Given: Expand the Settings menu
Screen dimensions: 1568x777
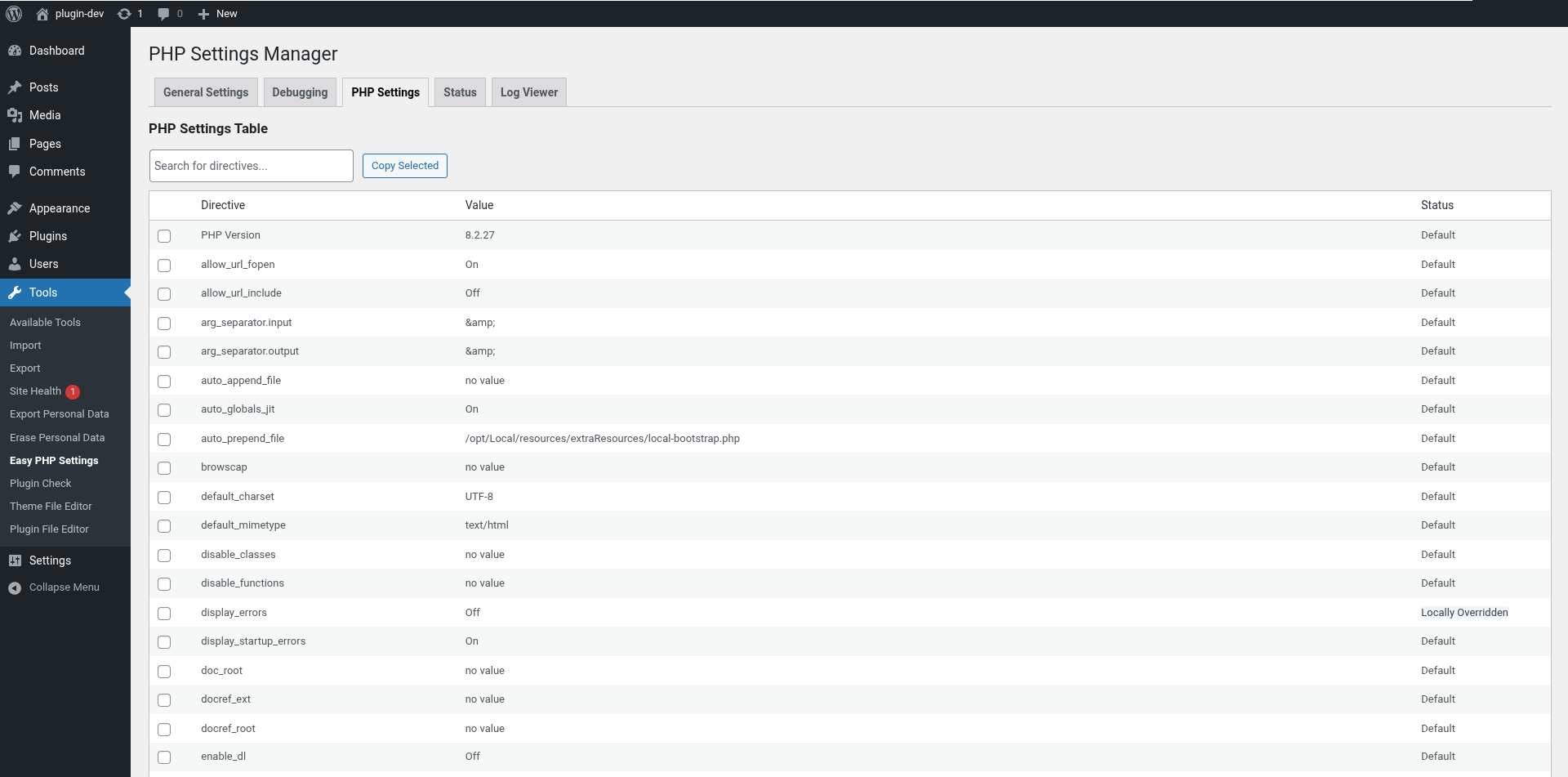Looking at the screenshot, I should click(48, 560).
